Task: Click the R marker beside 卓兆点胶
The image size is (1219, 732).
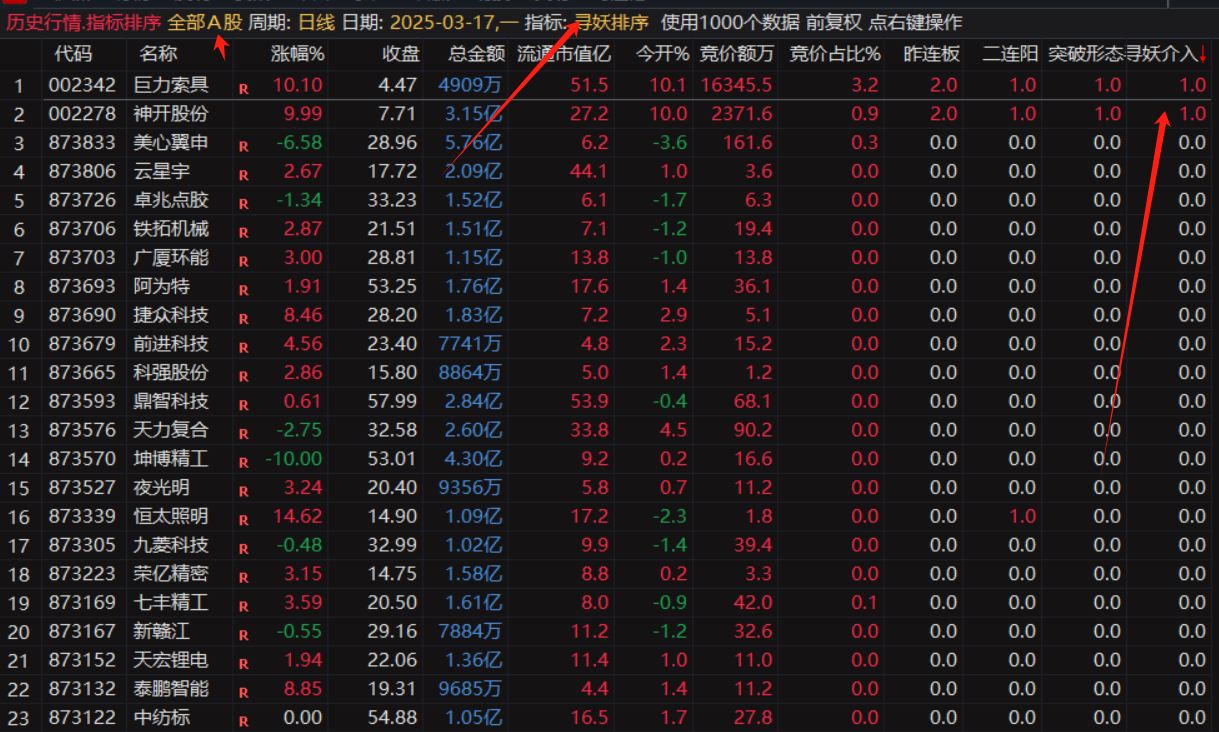Action: pyautogui.click(x=243, y=204)
